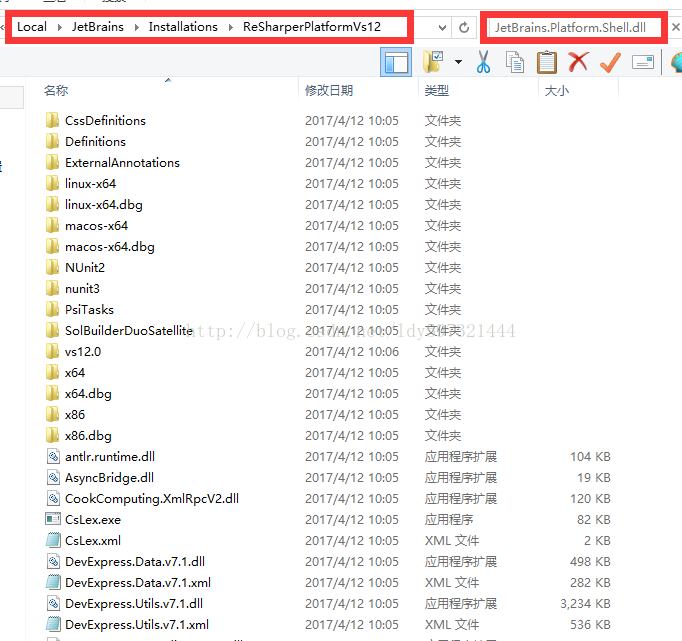Click the clipboard paste icon
The image size is (682, 641).
point(547,62)
